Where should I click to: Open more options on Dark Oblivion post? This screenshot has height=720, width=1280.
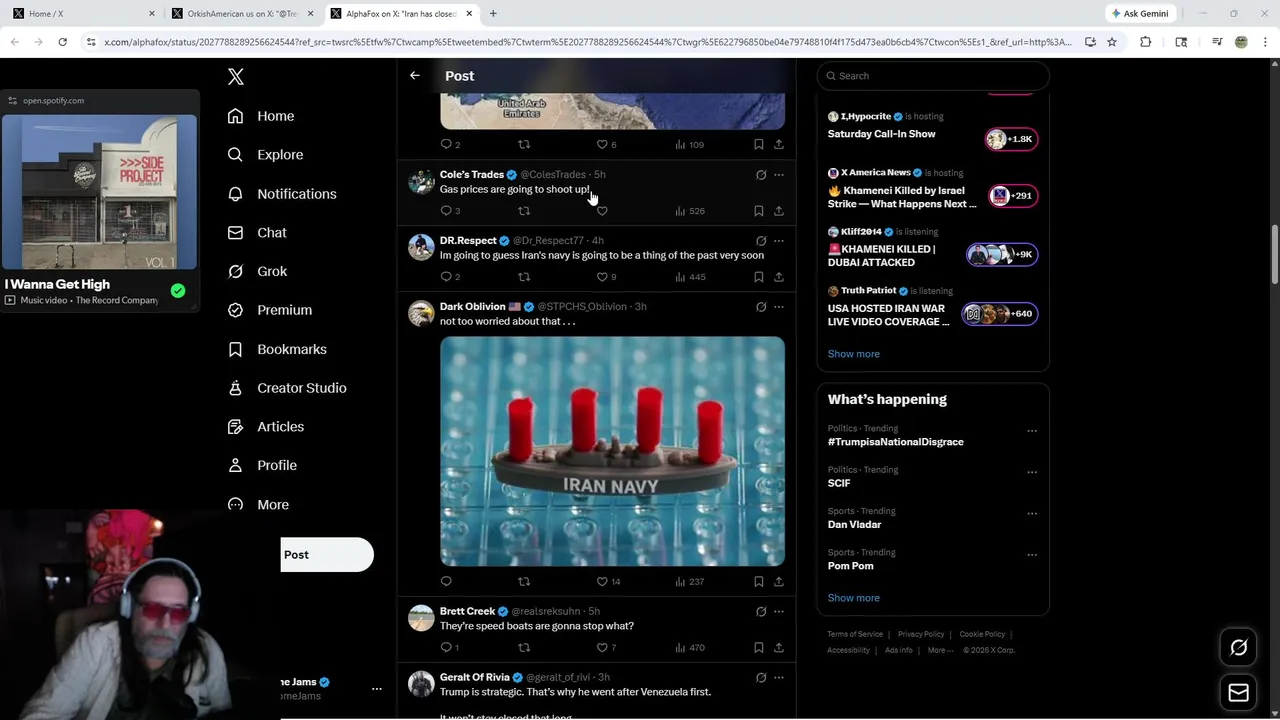(779, 307)
